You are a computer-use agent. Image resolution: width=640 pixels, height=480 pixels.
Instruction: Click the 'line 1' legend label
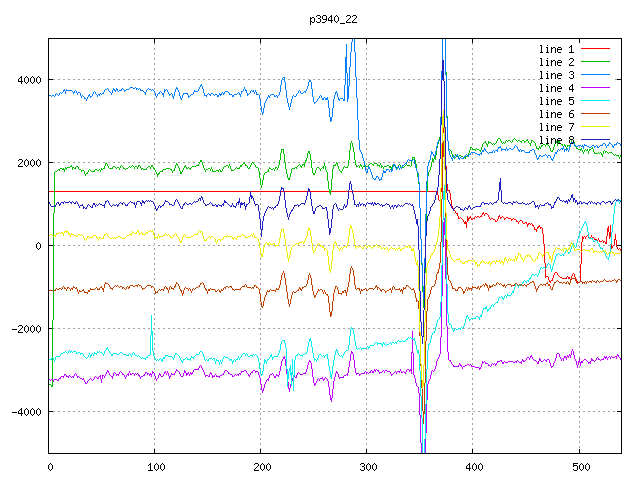556,49
